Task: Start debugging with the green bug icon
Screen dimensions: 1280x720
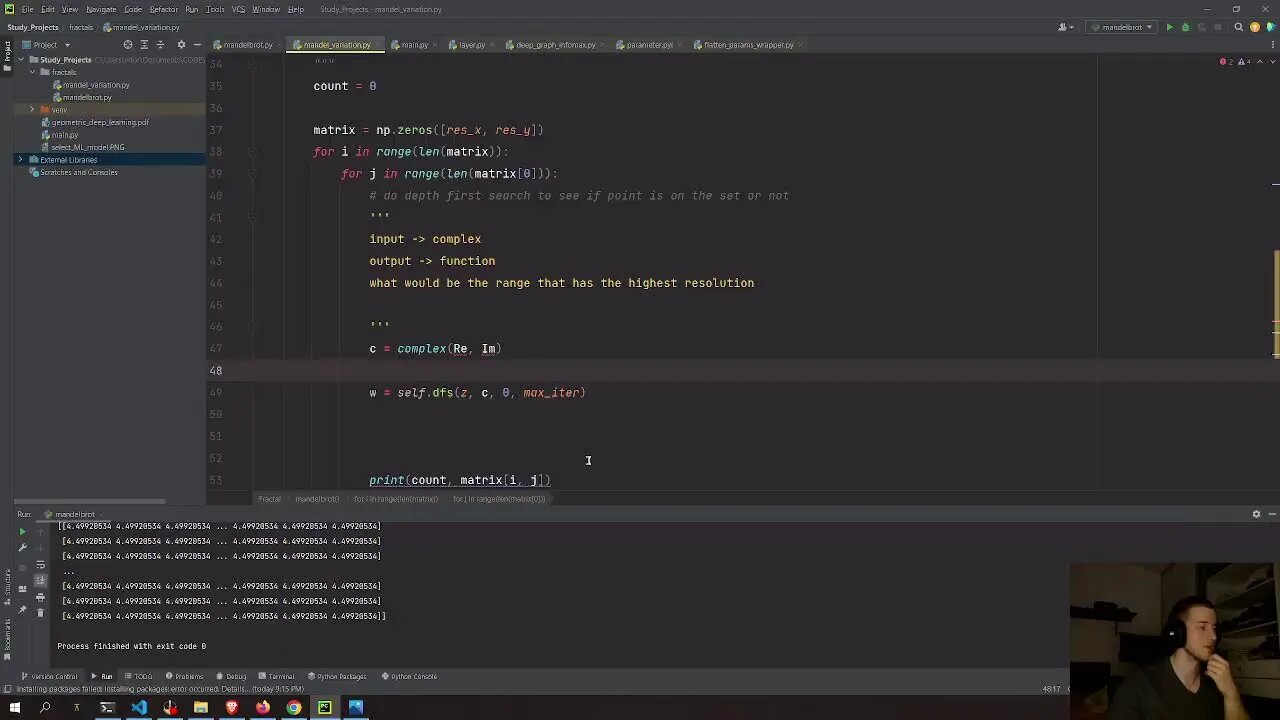Action: 1185,27
